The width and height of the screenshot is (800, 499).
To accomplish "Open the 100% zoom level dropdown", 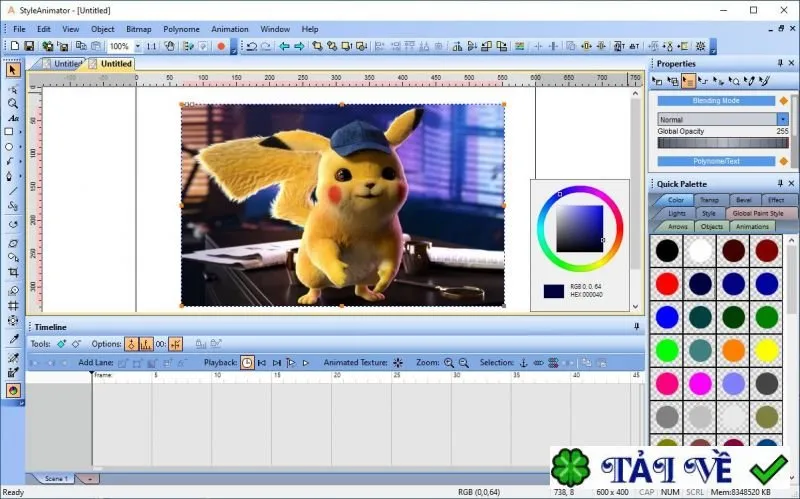I will pyautogui.click(x=137, y=46).
